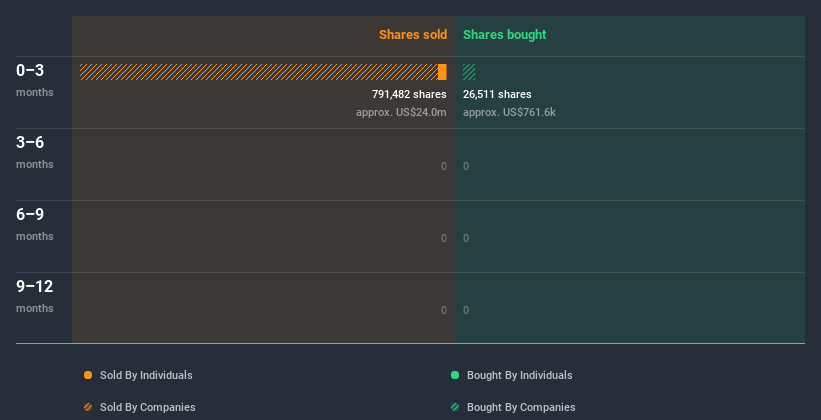Image resolution: width=821 pixels, height=420 pixels.
Task: Click the approx. US$24.0m sold amount
Action: [401, 112]
